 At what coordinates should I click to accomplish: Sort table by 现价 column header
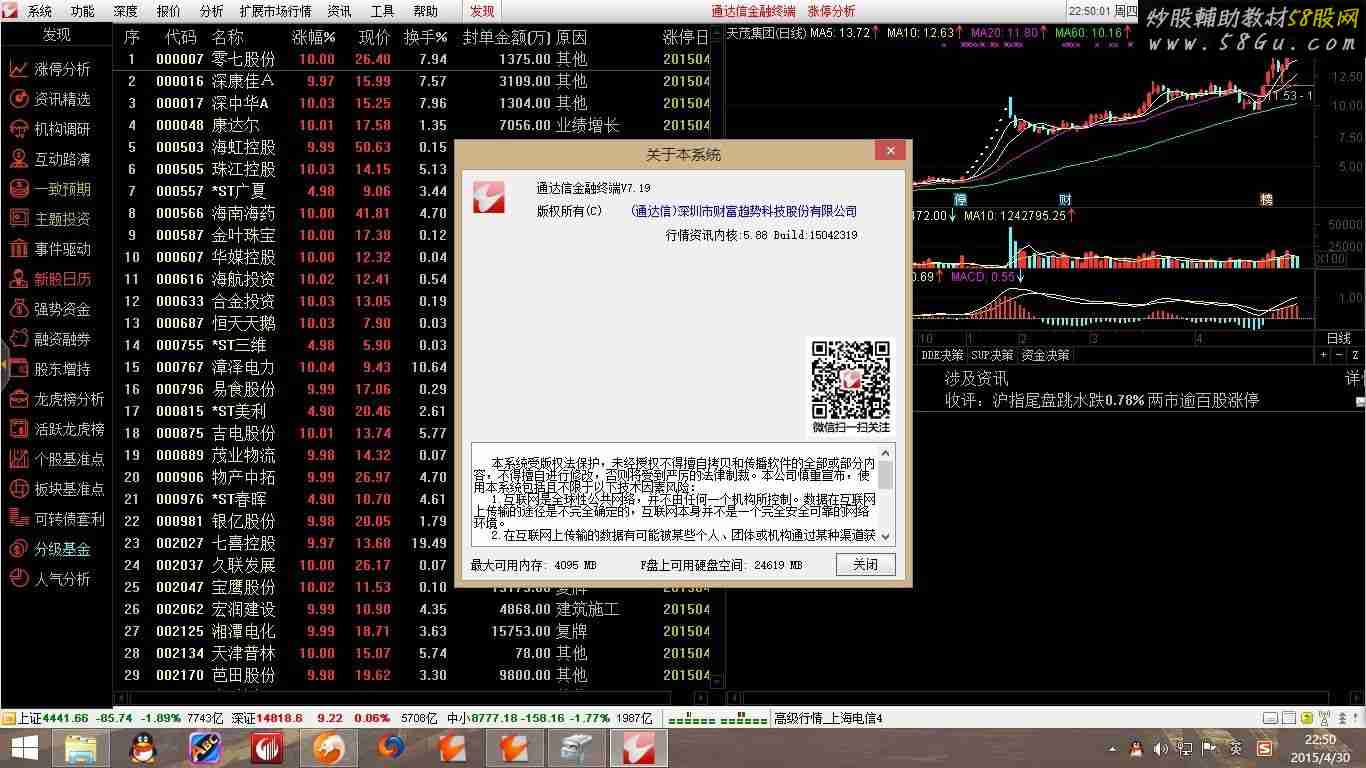(374, 38)
